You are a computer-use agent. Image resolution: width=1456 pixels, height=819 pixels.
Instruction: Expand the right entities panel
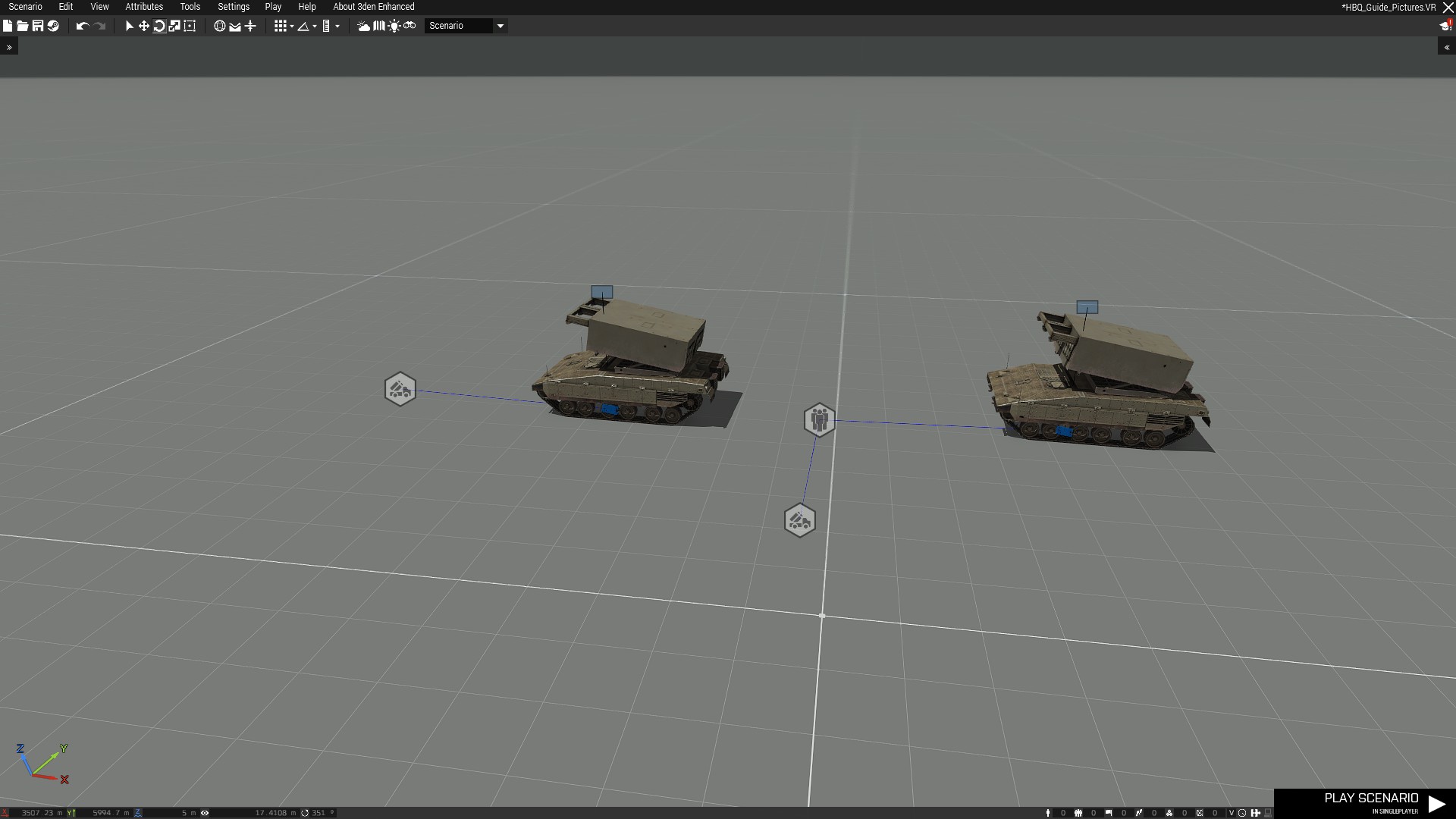(x=1447, y=47)
